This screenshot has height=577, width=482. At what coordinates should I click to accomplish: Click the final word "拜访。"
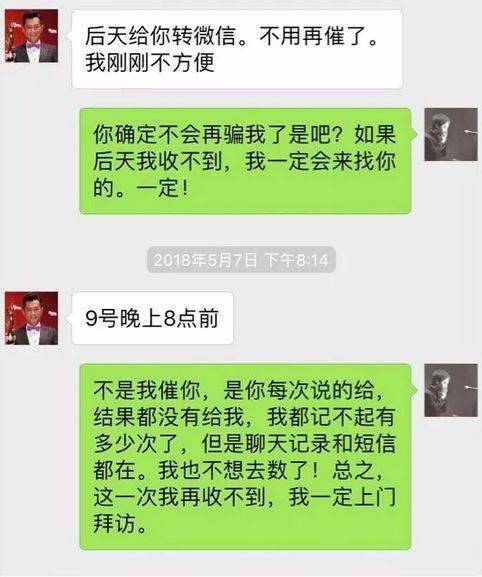[x=120, y=523]
